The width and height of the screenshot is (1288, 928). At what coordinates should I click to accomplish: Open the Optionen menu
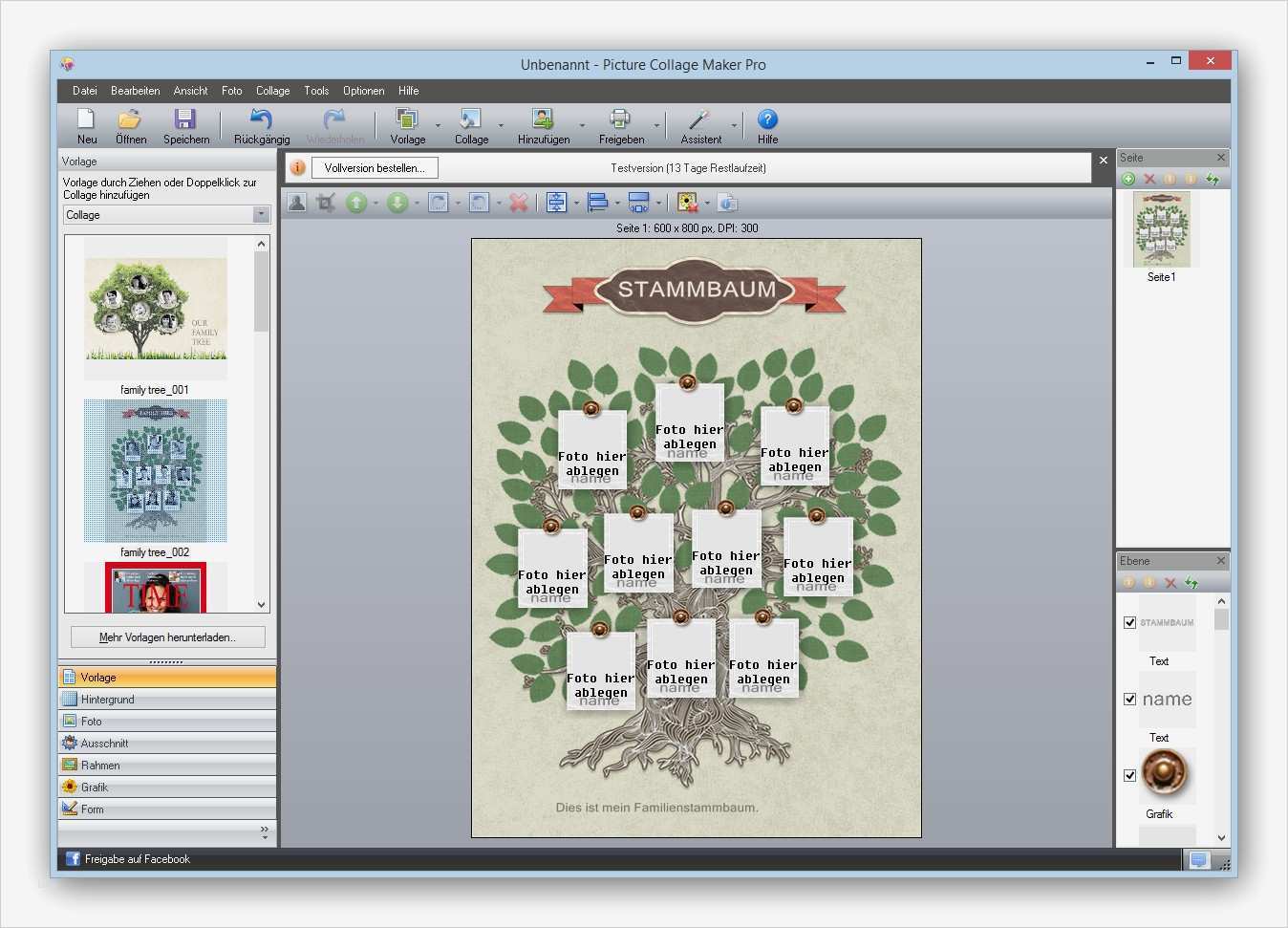coord(363,90)
